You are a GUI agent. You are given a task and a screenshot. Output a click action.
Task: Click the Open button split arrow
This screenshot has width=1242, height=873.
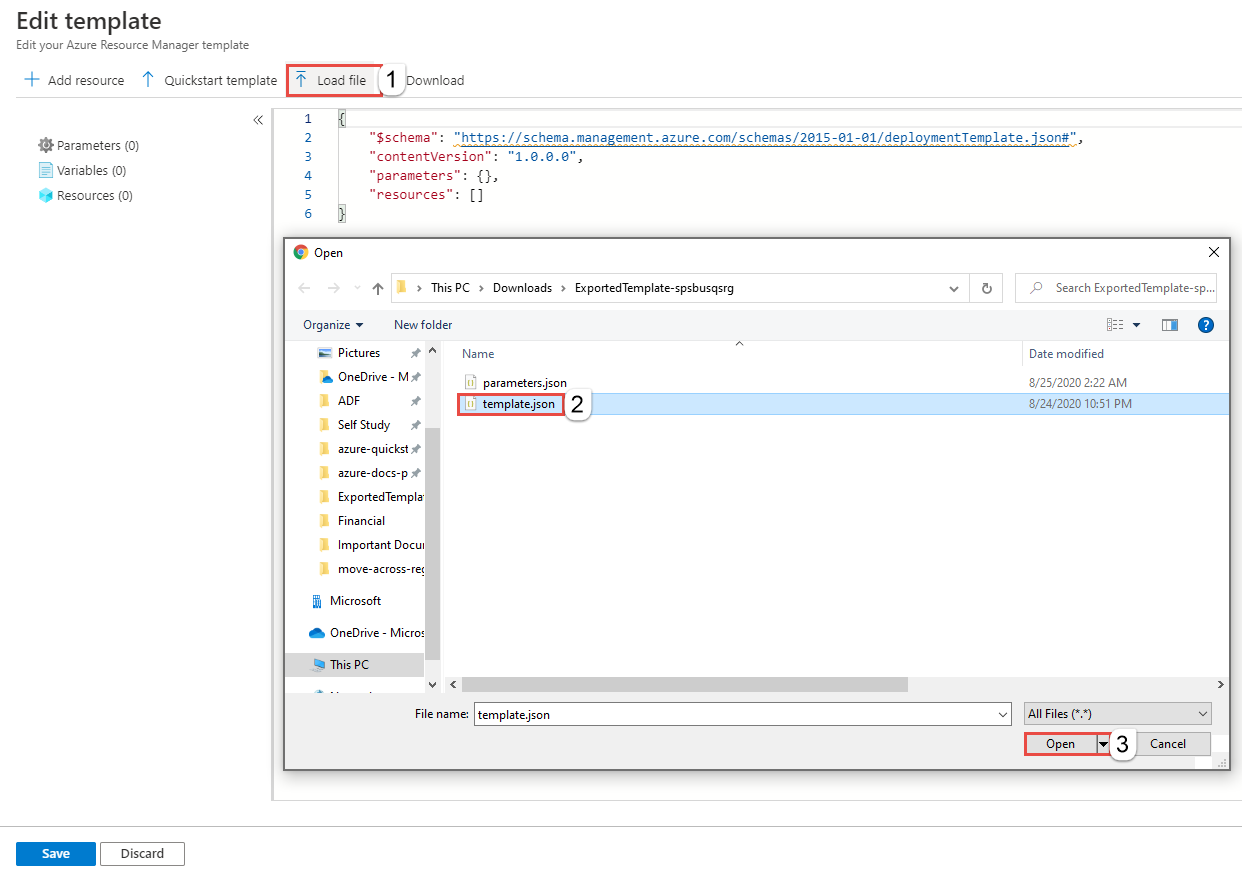pyautogui.click(x=1103, y=744)
